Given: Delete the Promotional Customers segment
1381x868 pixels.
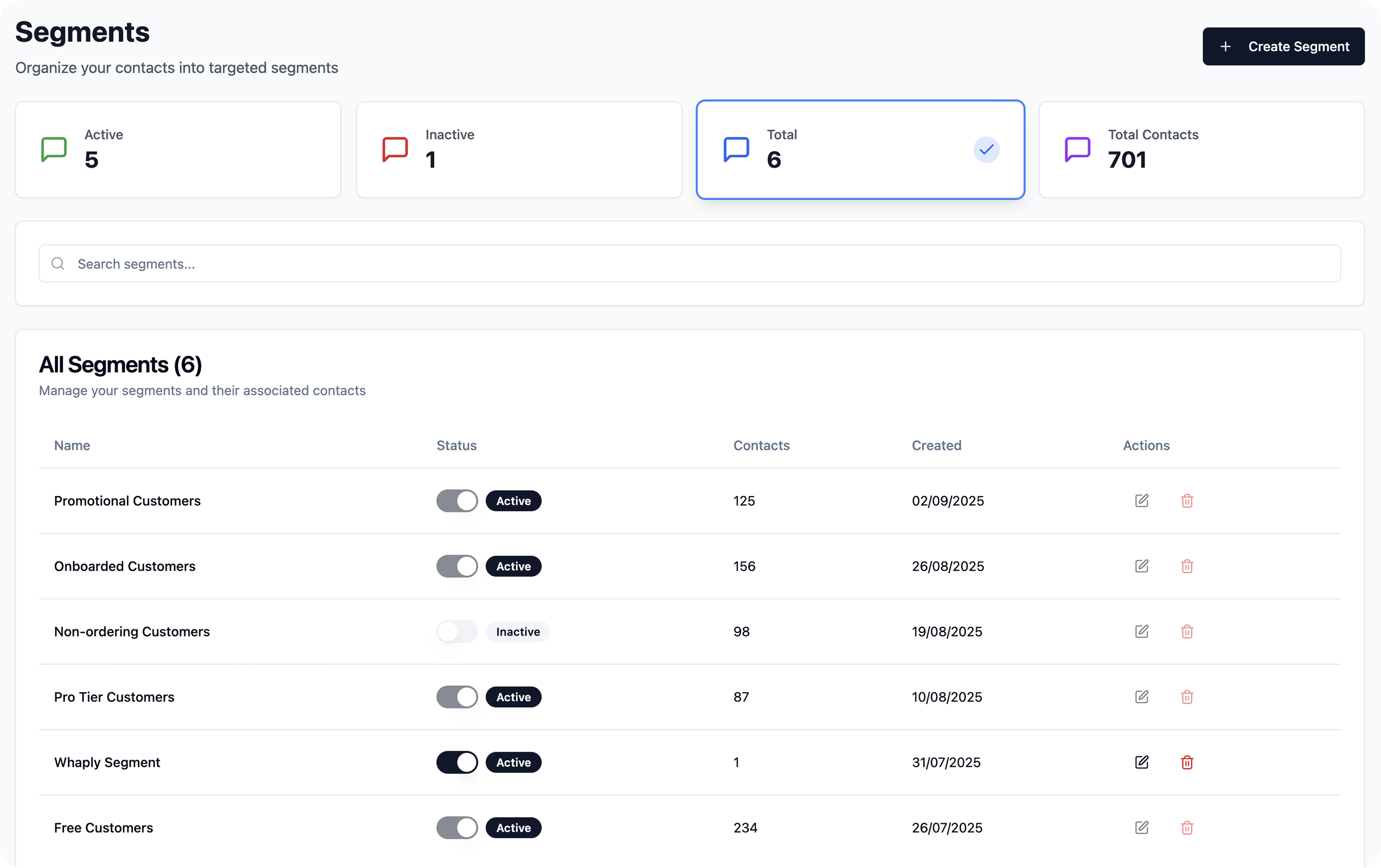Looking at the screenshot, I should tap(1187, 500).
